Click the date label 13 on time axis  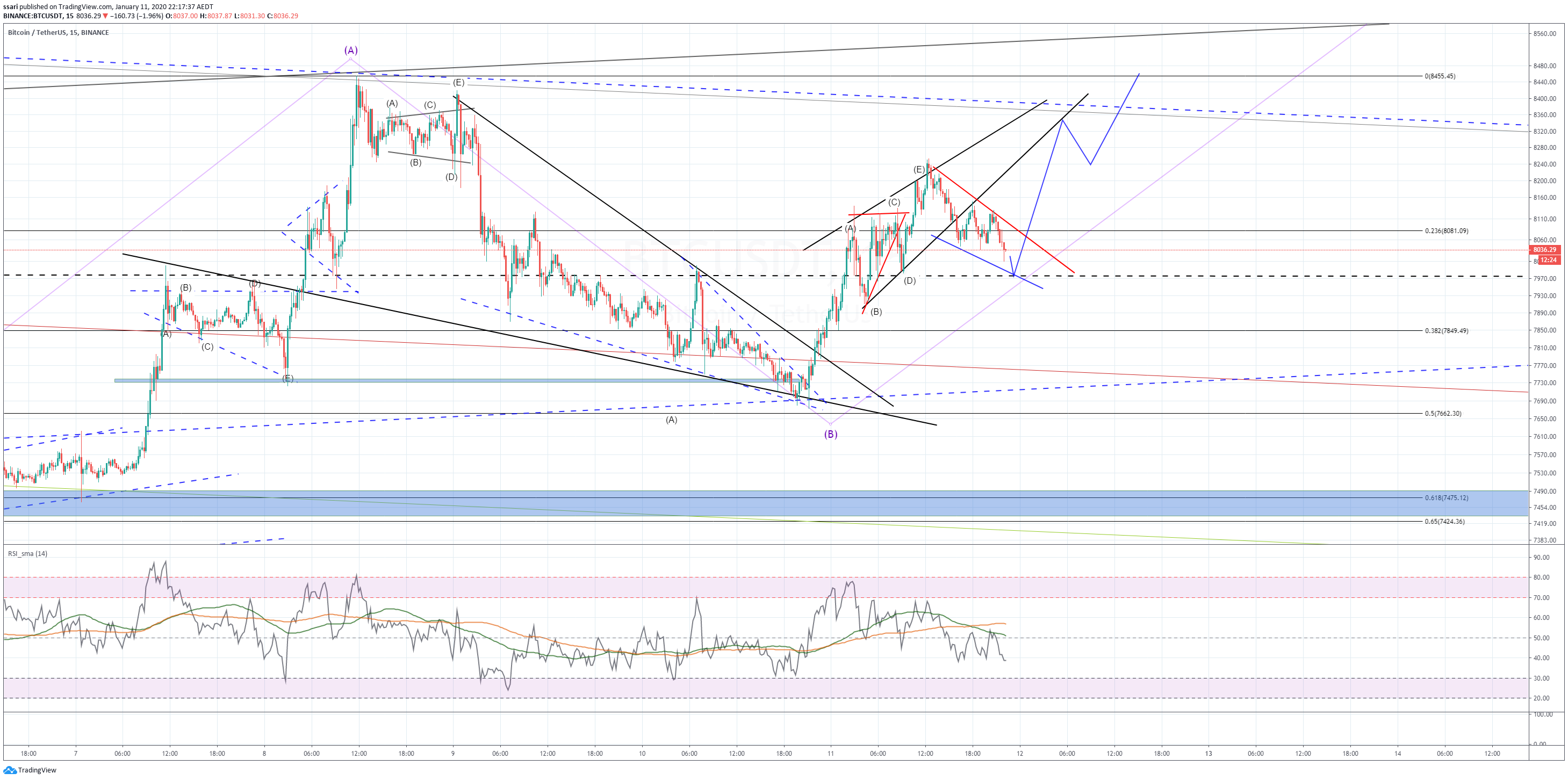[1209, 753]
